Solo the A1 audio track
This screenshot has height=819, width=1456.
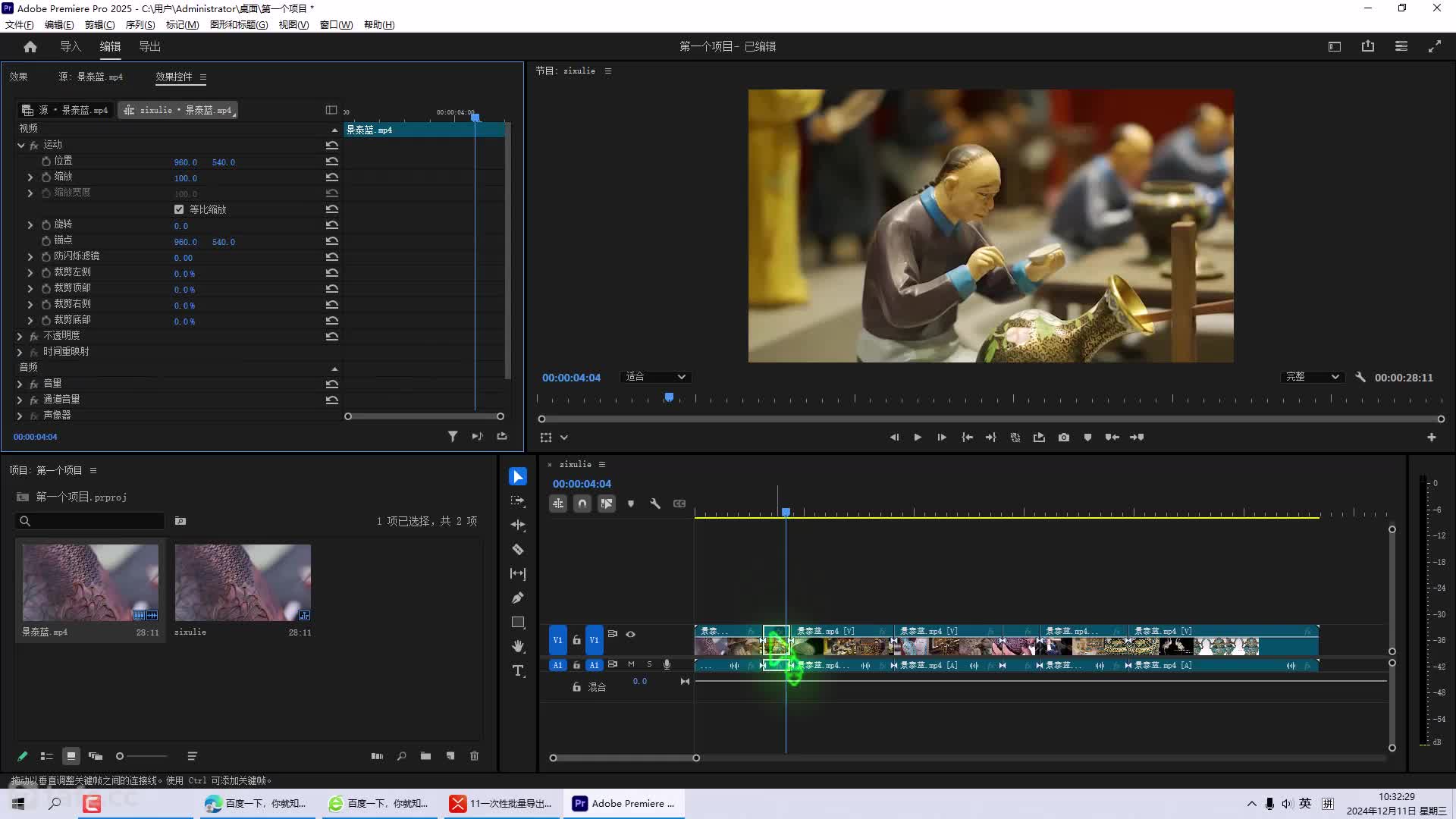tap(649, 664)
